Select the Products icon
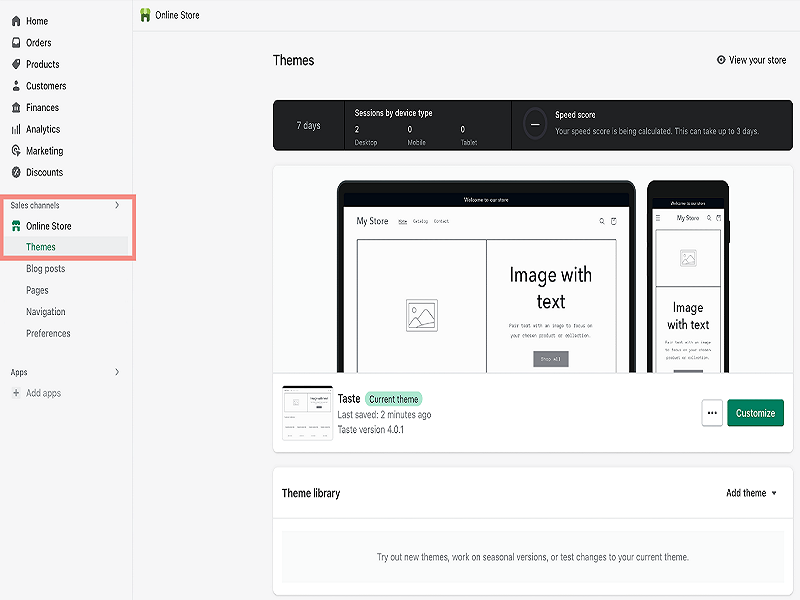Screen dimensions: 800x600 coord(14,64)
